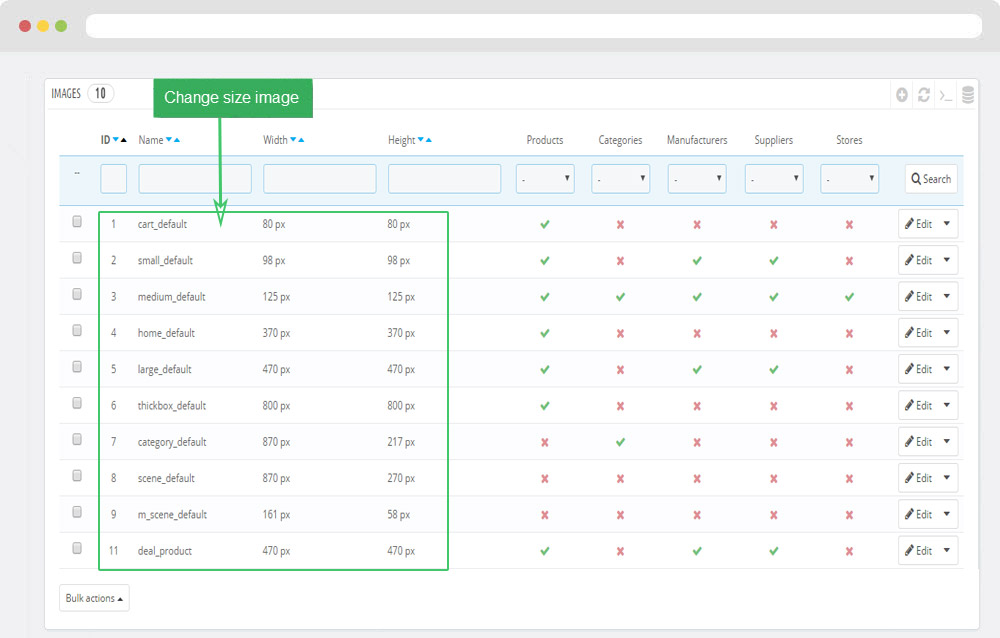Open Products filter dropdown
This screenshot has height=638, width=1000.
(x=545, y=179)
